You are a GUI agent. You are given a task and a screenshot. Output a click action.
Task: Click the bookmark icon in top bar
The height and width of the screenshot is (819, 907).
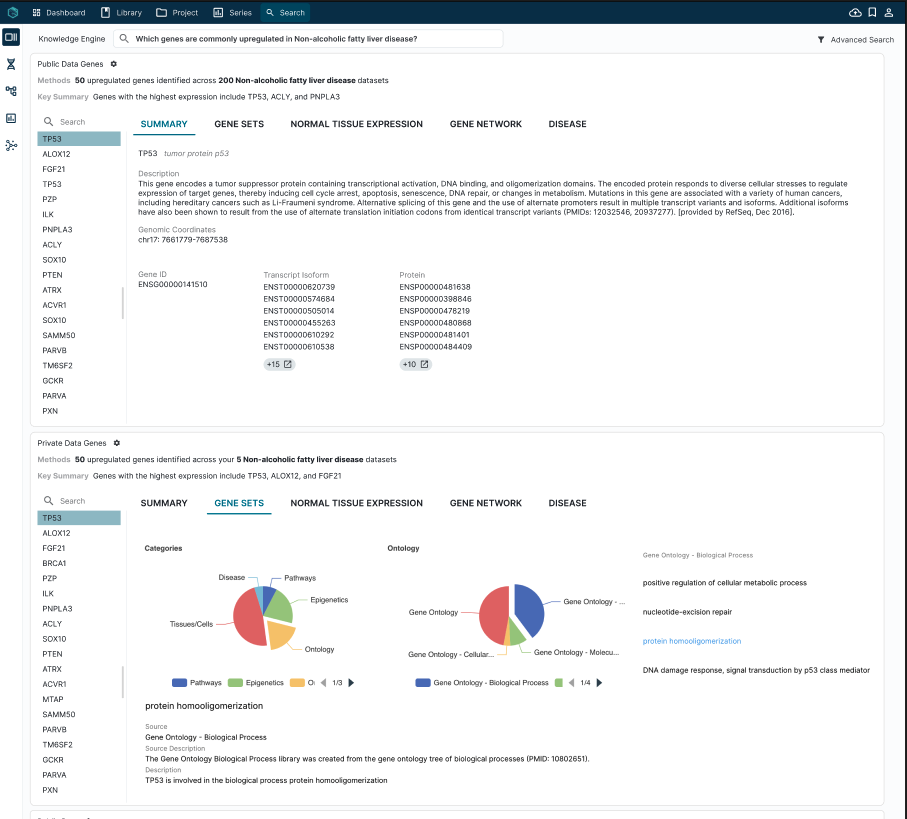872,13
